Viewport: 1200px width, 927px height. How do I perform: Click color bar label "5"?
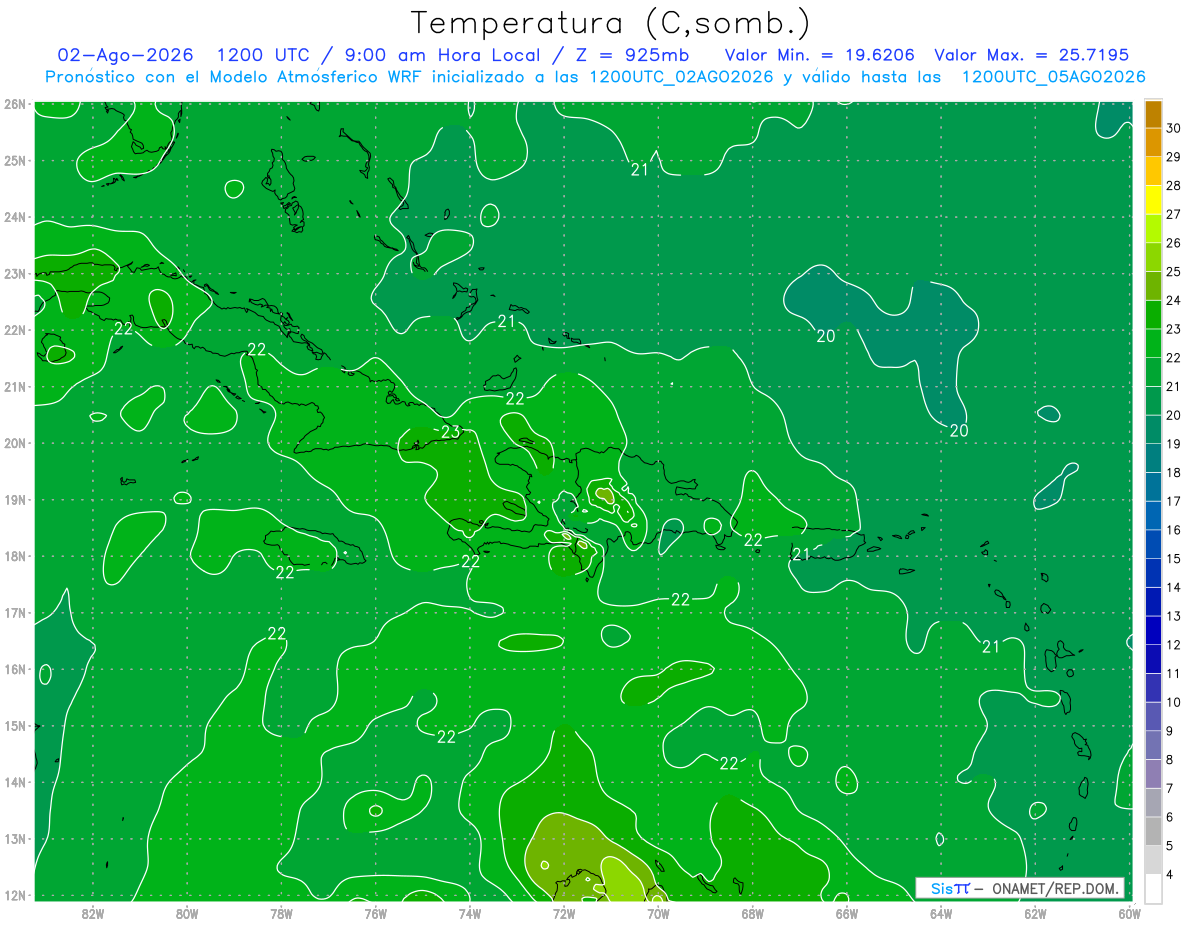pos(1170,845)
